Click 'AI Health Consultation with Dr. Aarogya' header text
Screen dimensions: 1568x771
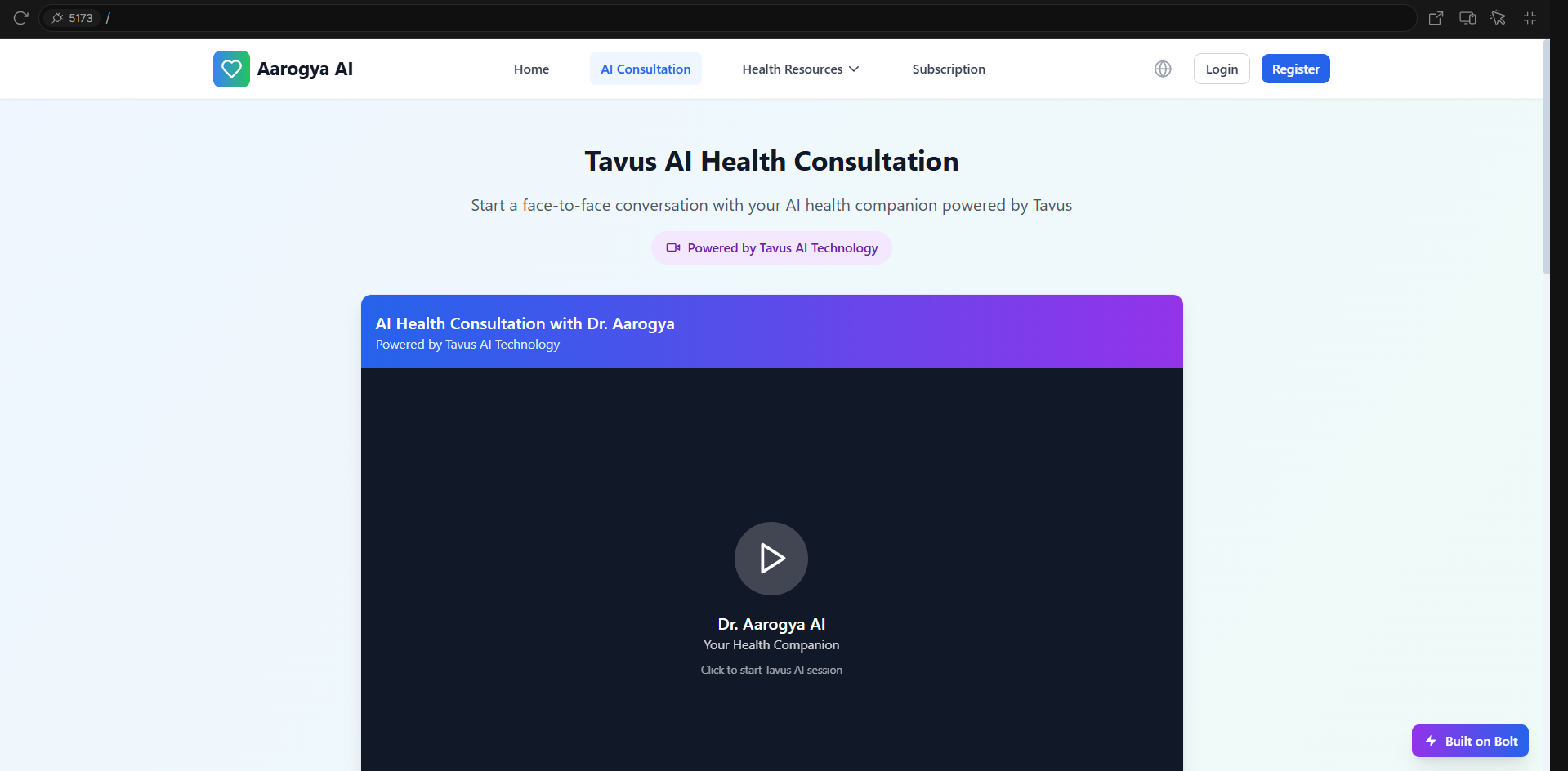(525, 323)
